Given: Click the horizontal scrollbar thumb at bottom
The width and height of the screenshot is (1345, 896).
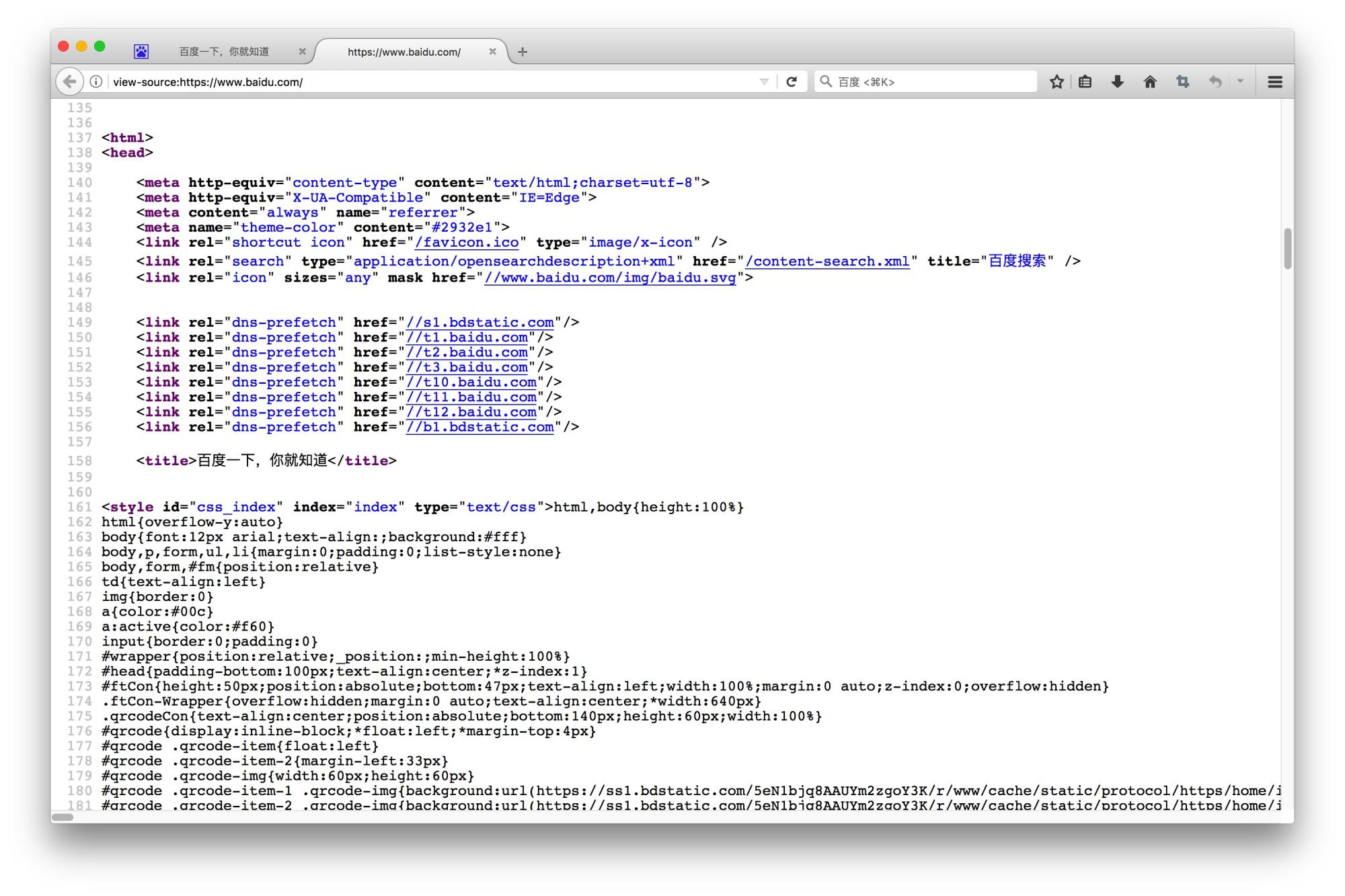Looking at the screenshot, I should click(63, 817).
